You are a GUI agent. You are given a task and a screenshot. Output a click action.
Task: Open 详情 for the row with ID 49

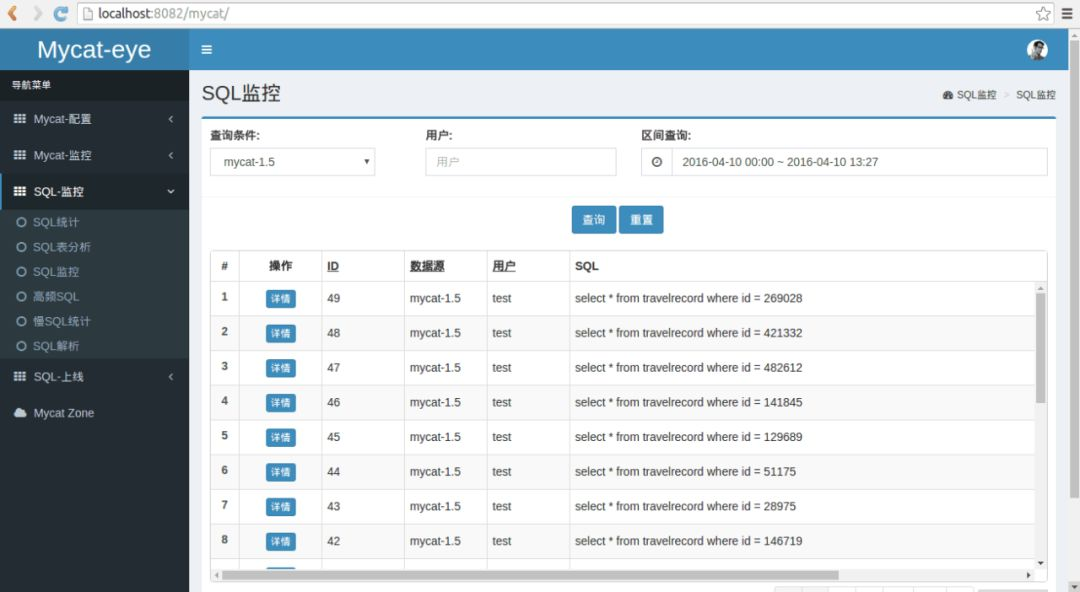click(x=280, y=298)
